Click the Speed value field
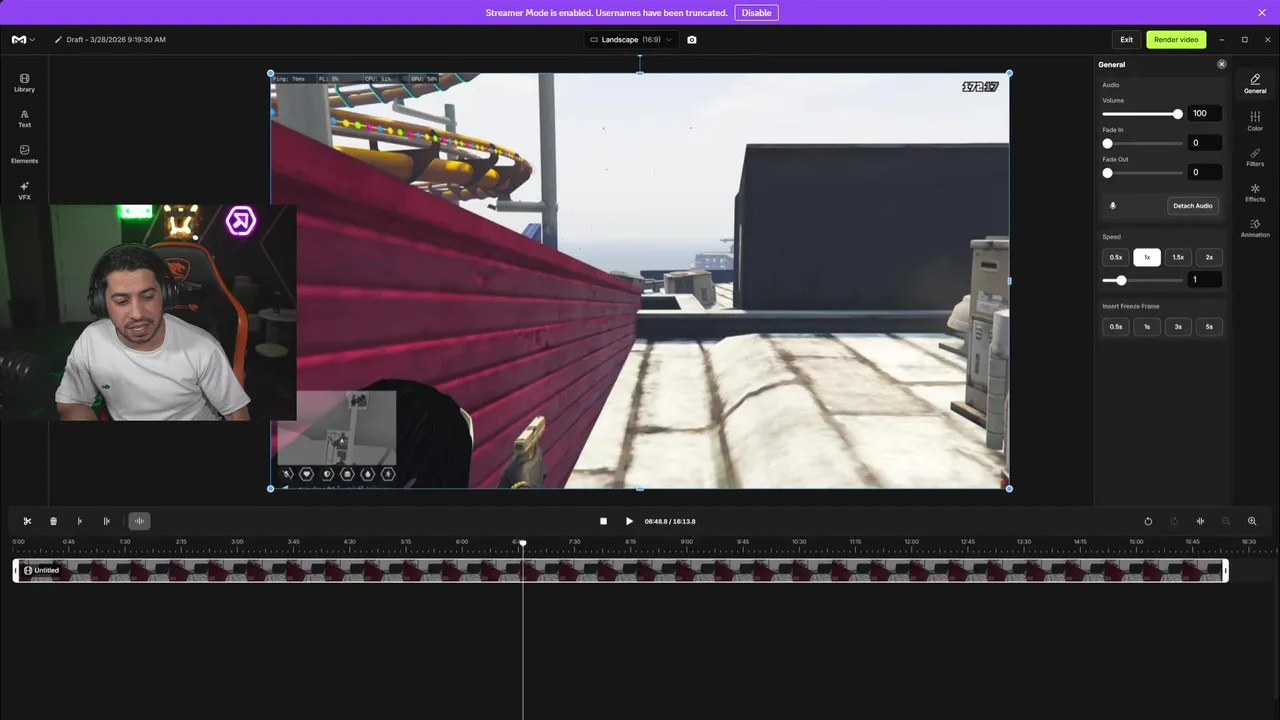Viewport: 1280px width, 720px height. 1205,280
